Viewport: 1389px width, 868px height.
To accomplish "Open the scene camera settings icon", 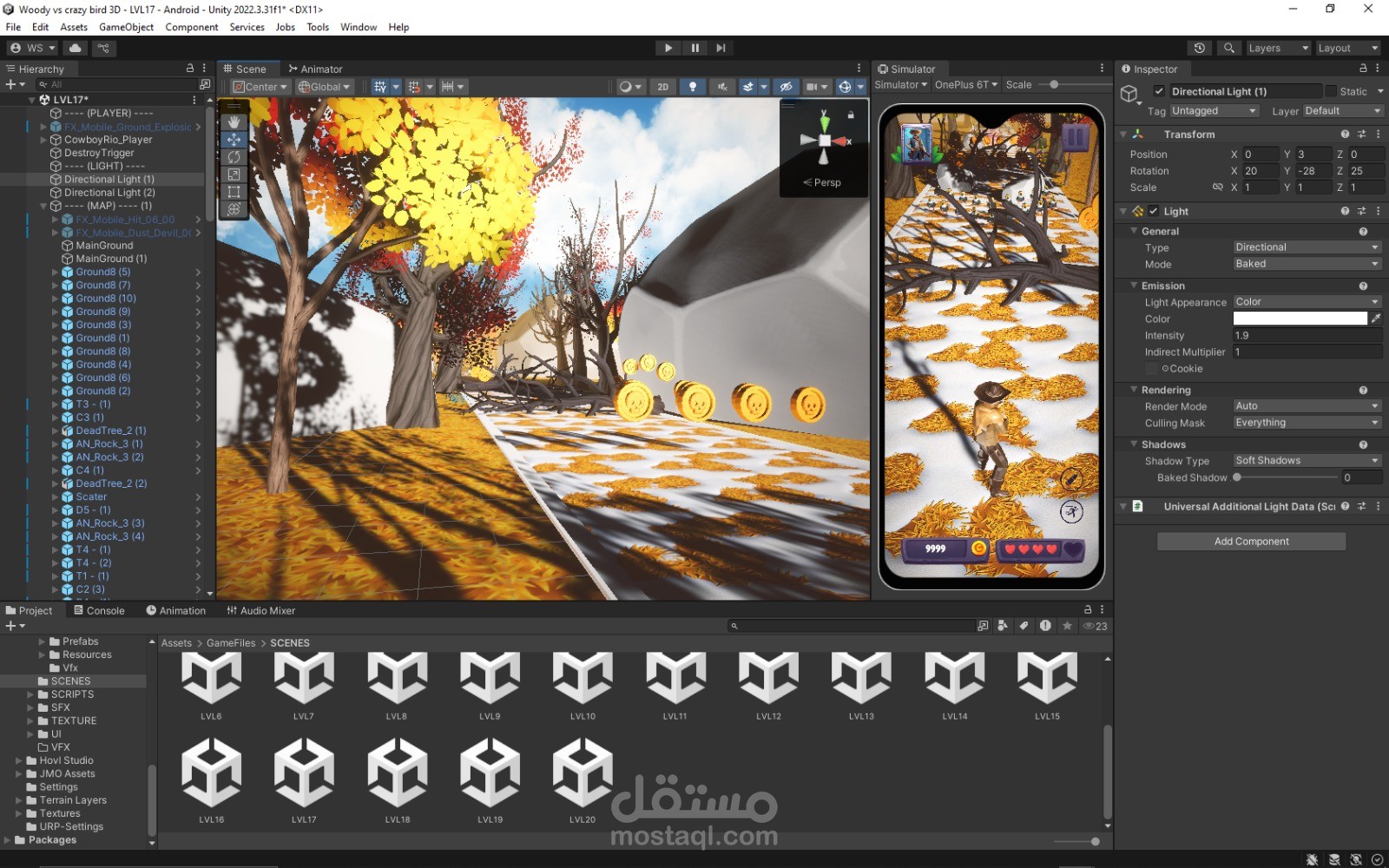I will pos(813,87).
